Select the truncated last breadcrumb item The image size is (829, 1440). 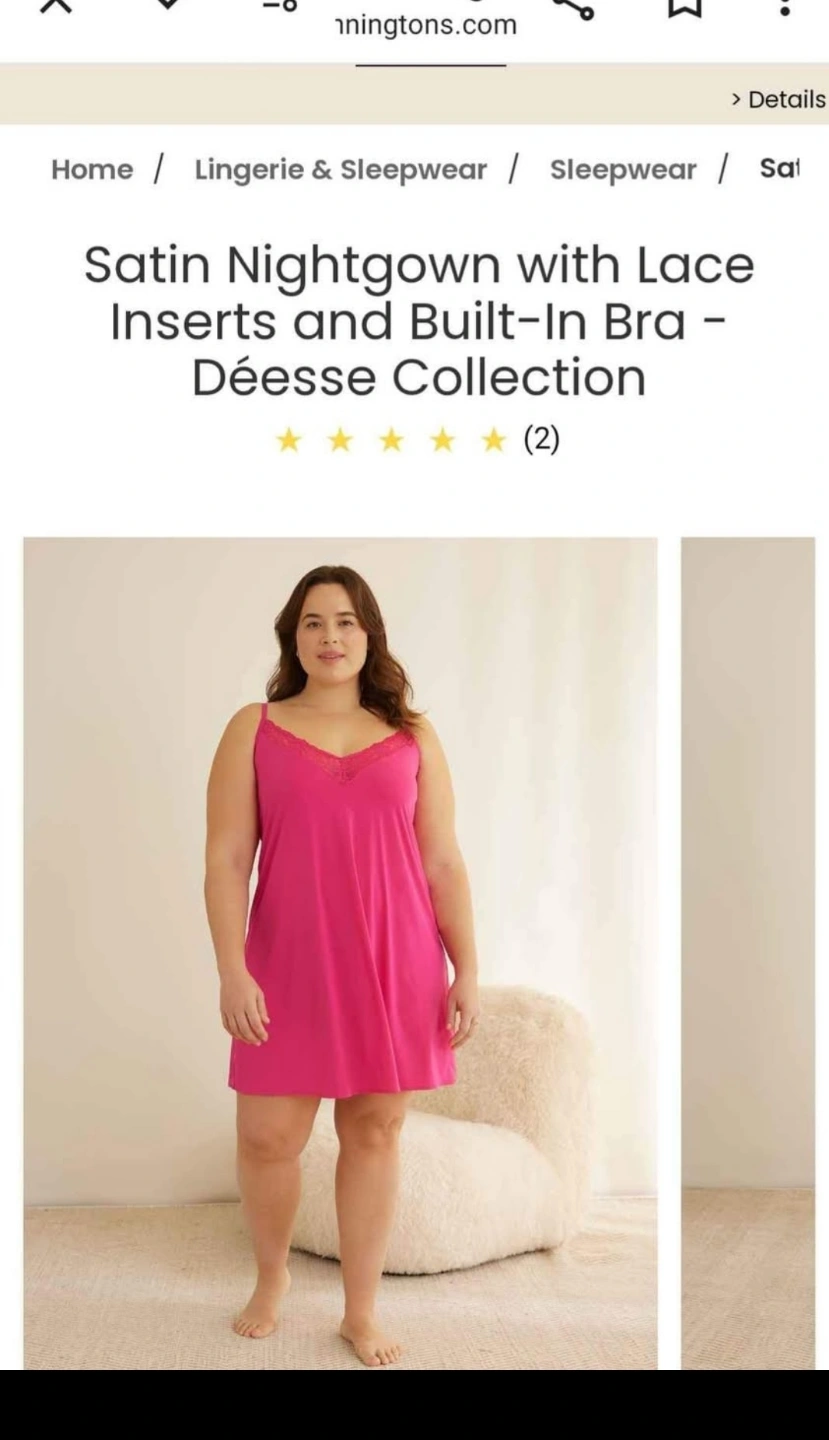click(780, 168)
